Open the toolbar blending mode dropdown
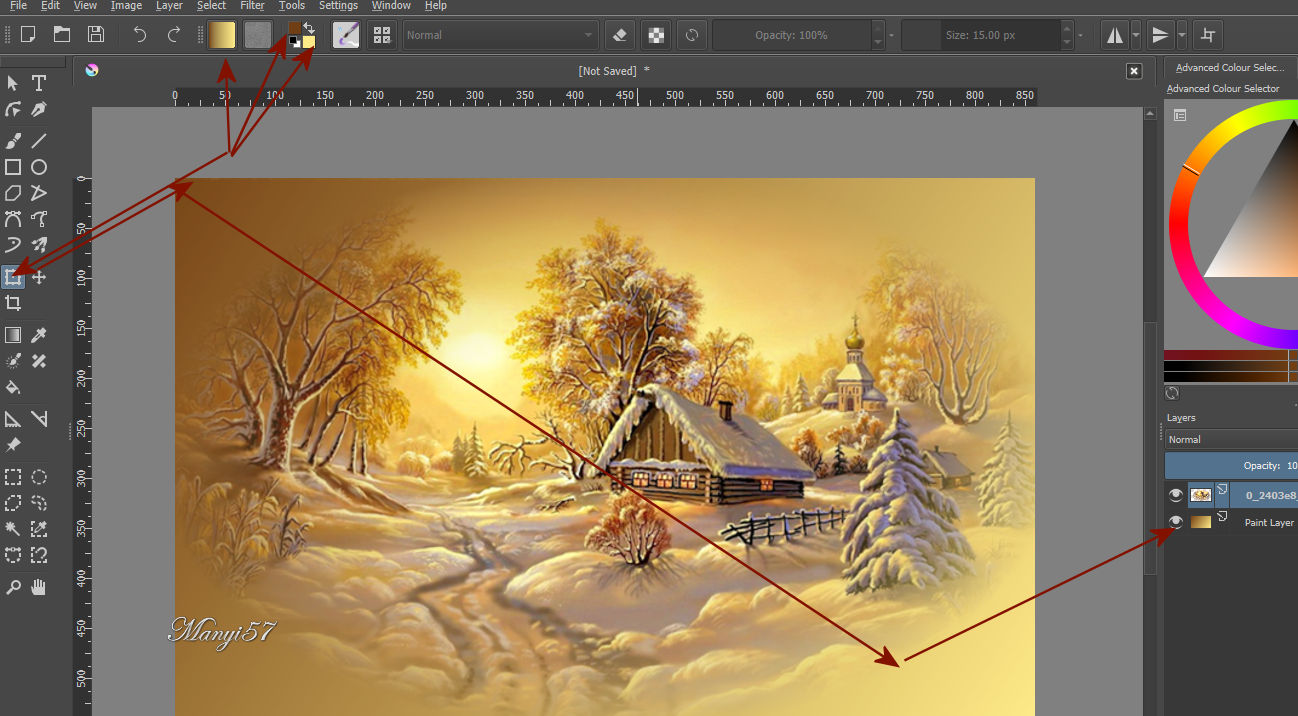This screenshot has width=1298, height=716. 501,35
